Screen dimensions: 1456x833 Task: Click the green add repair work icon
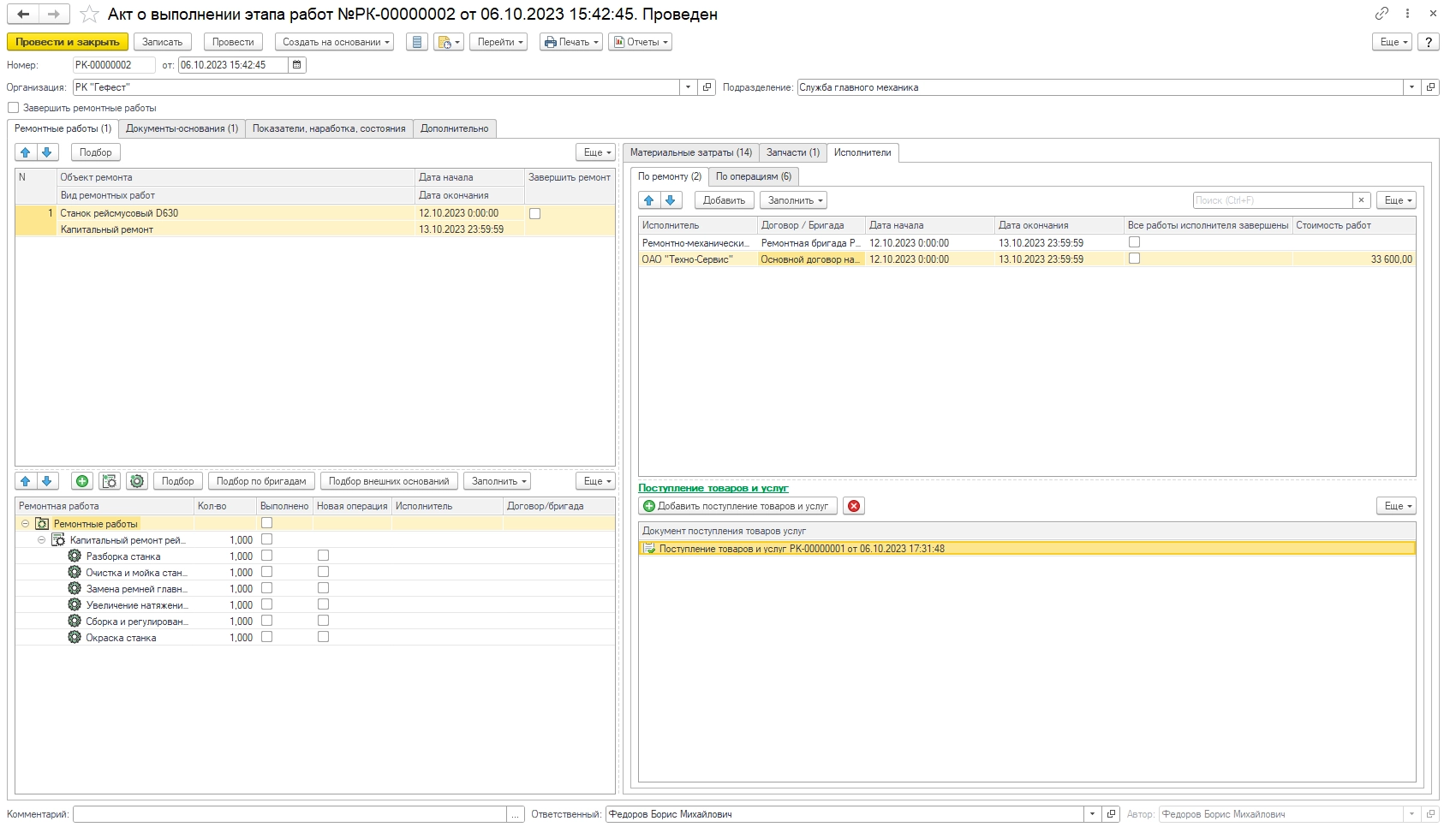tap(82, 481)
